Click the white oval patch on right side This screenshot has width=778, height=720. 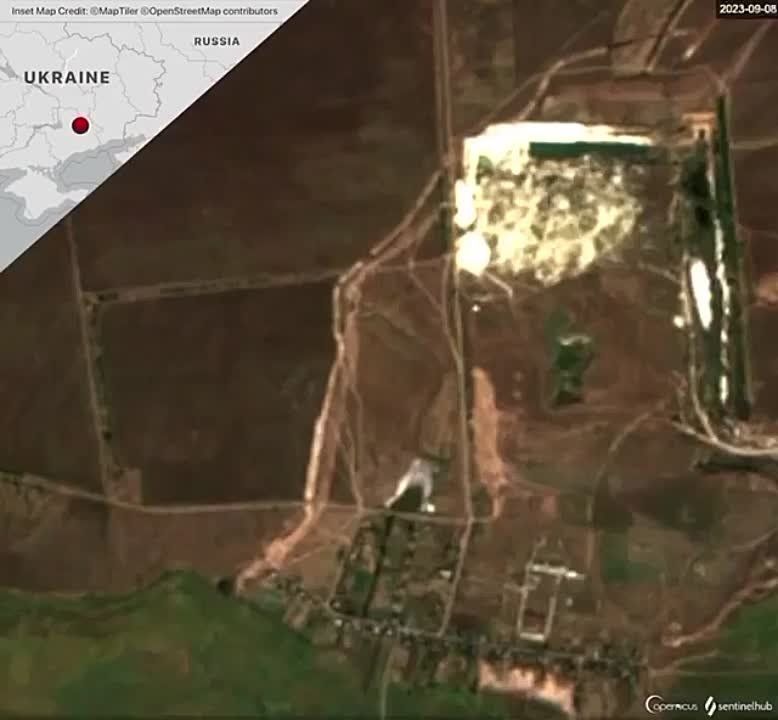click(x=701, y=293)
